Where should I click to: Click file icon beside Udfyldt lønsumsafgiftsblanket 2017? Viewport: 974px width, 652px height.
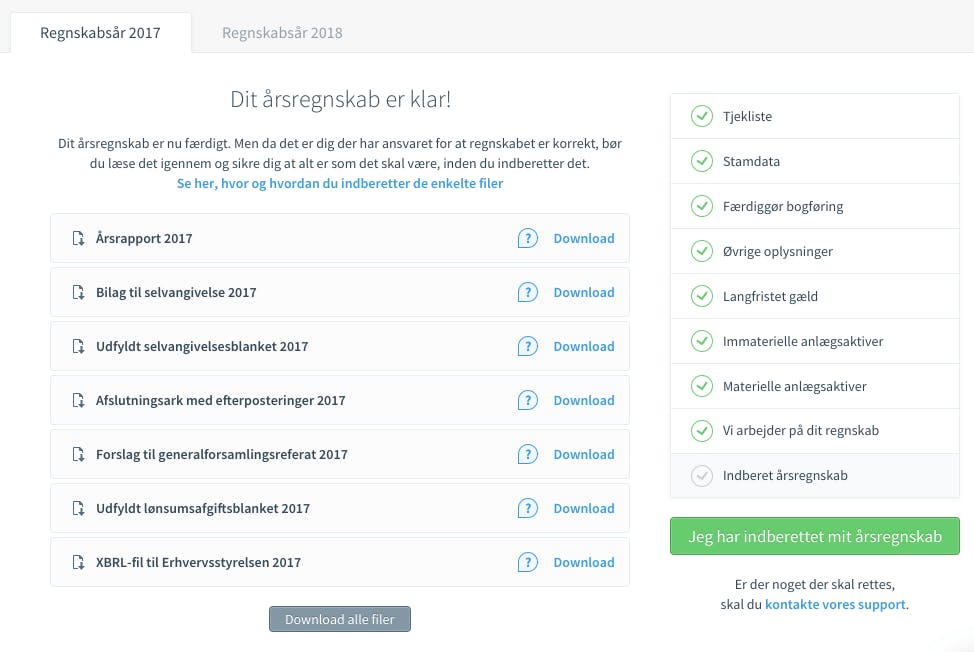tap(78, 509)
